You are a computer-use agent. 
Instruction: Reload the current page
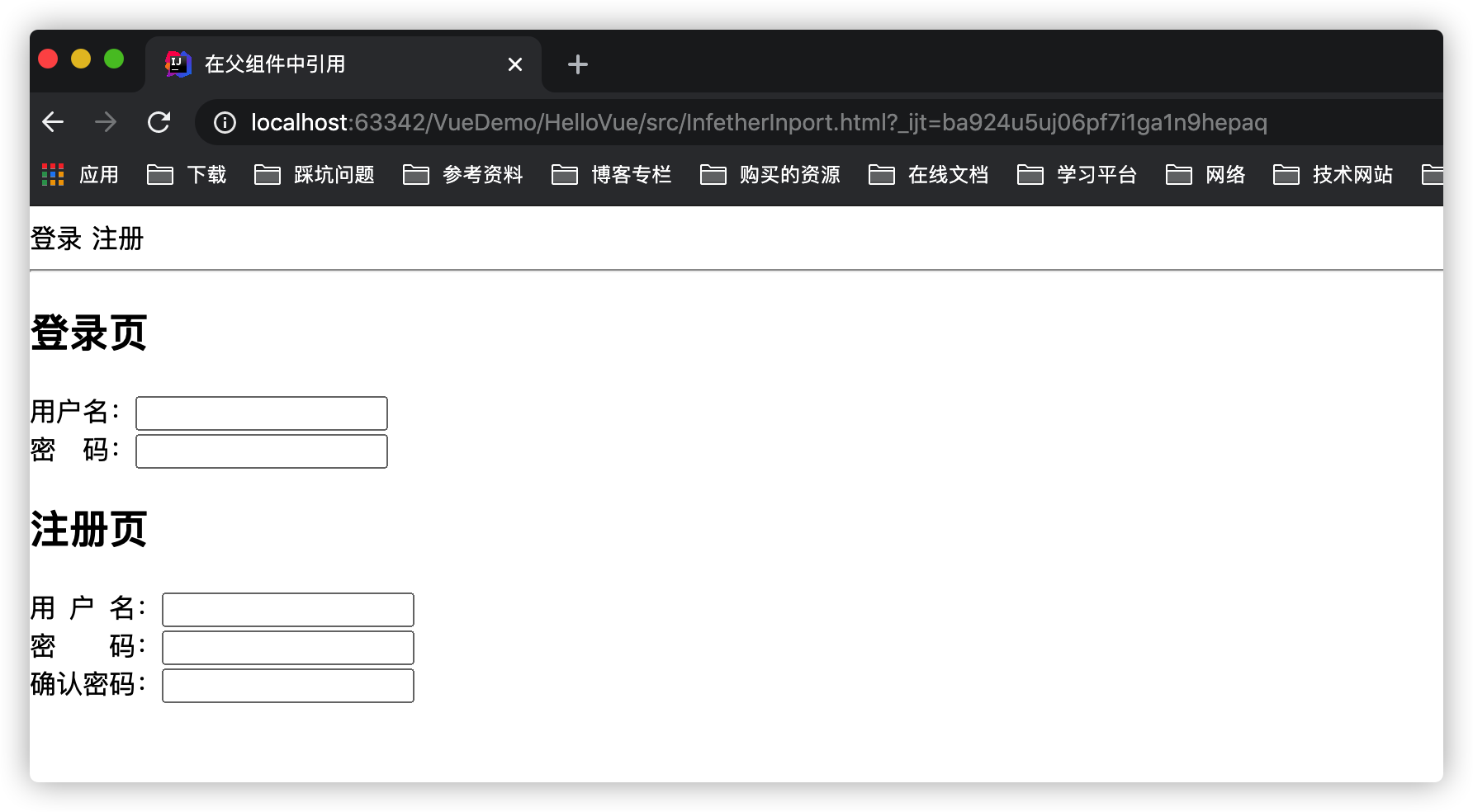[x=159, y=122]
